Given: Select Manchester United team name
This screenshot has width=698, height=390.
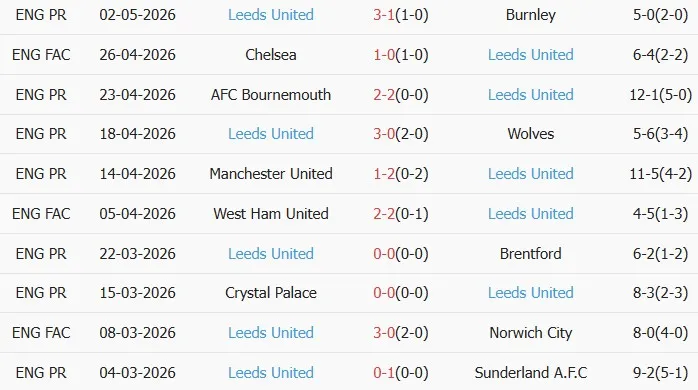Looking at the screenshot, I should [271, 174].
